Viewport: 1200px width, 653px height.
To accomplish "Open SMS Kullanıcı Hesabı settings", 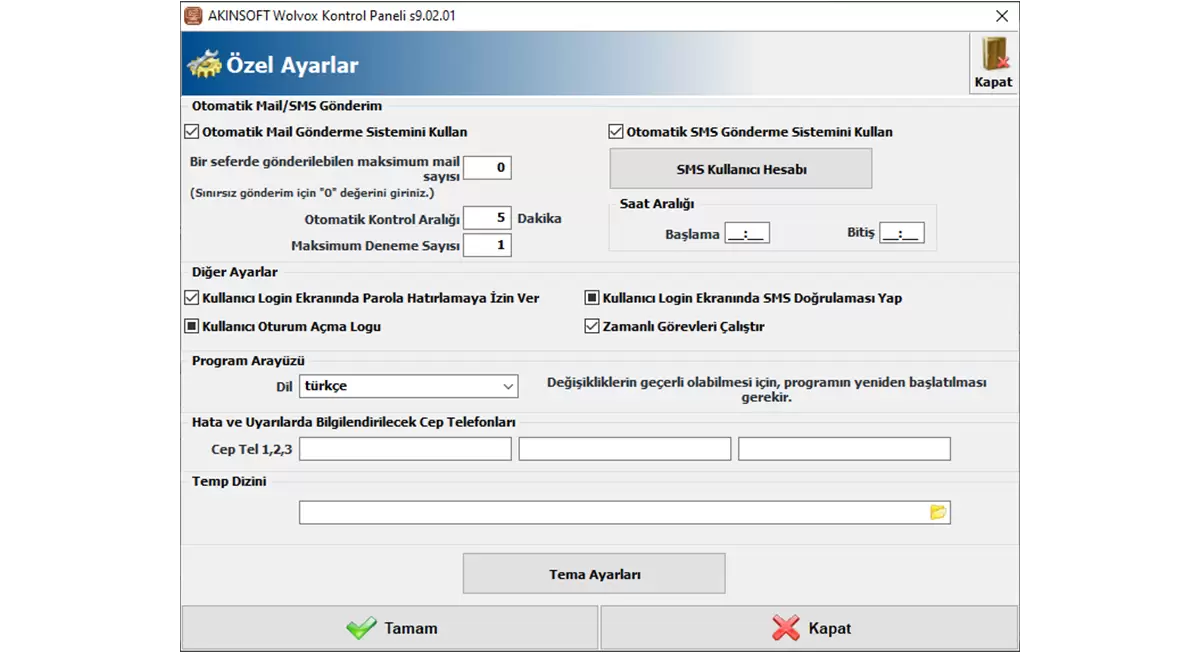I will [x=741, y=169].
